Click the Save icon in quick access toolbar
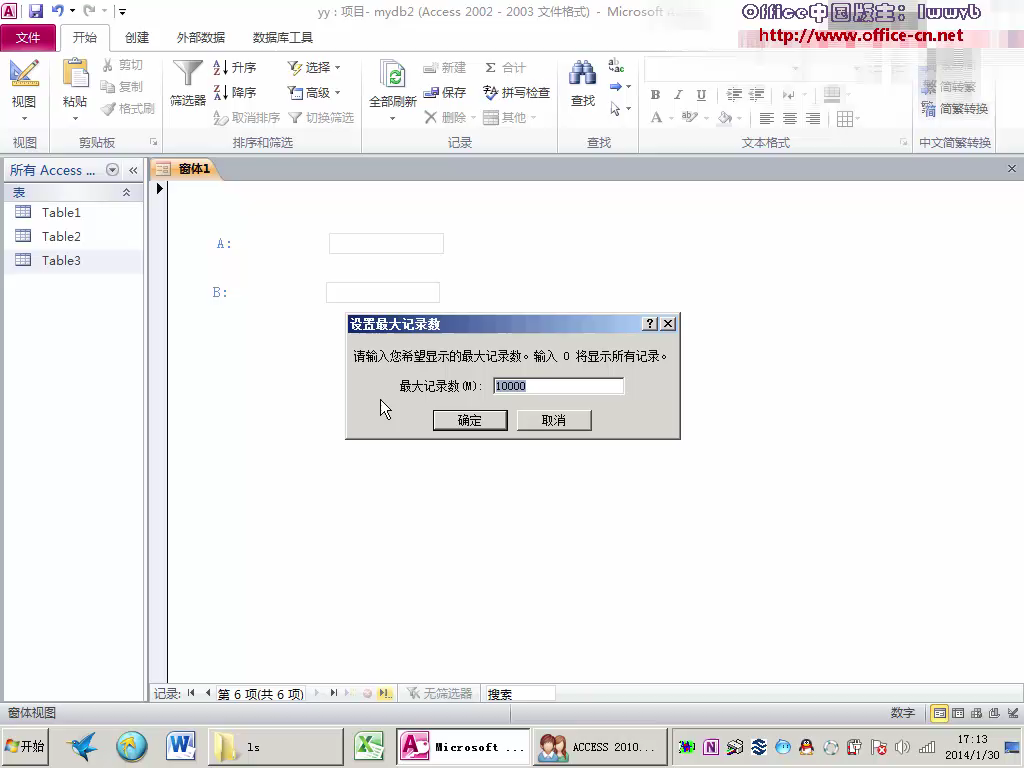The image size is (1024, 768). click(x=36, y=10)
